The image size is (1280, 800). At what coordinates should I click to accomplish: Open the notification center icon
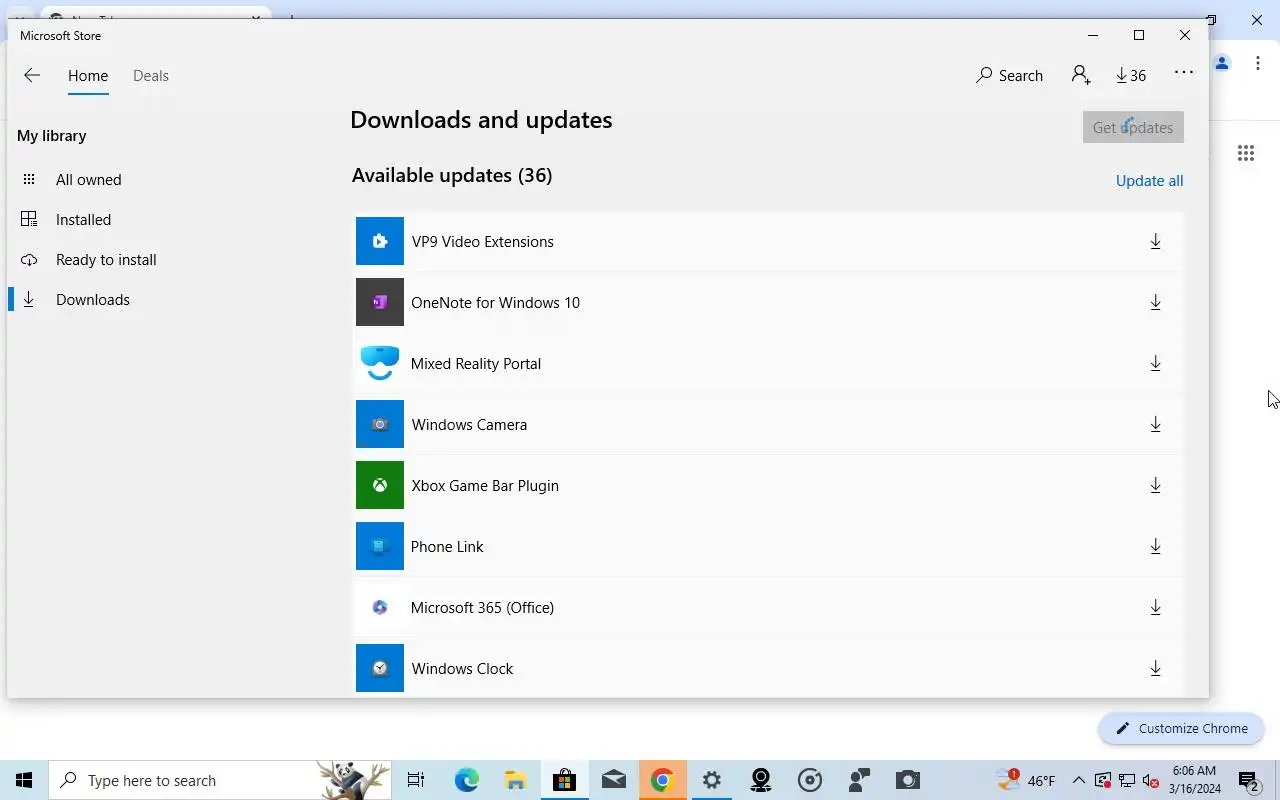(x=1249, y=781)
